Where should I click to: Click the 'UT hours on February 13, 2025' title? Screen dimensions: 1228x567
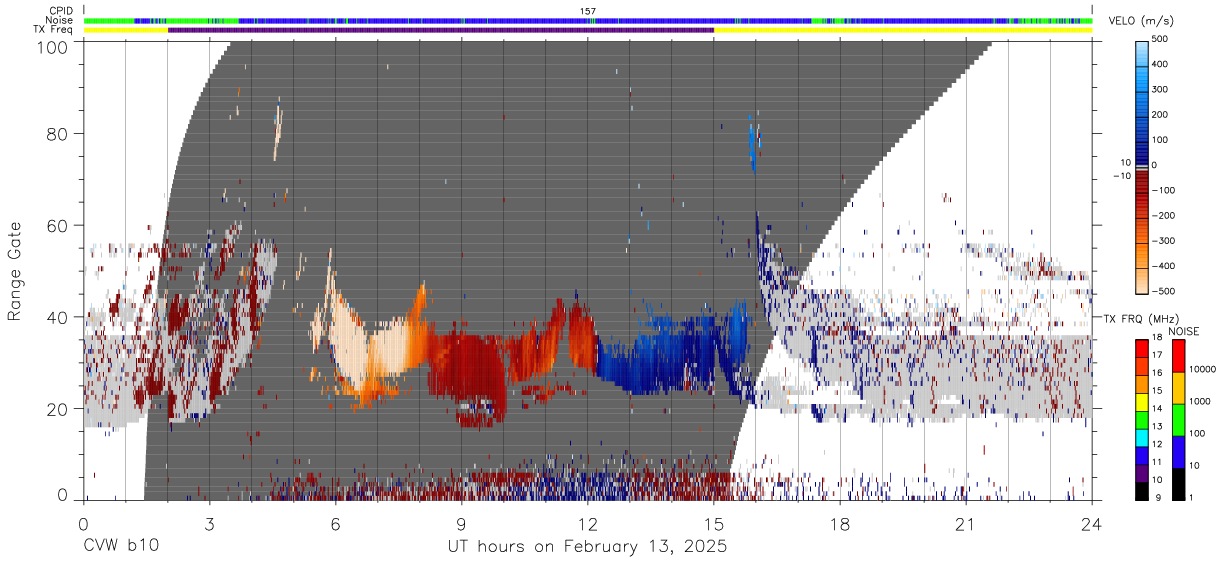(588, 548)
